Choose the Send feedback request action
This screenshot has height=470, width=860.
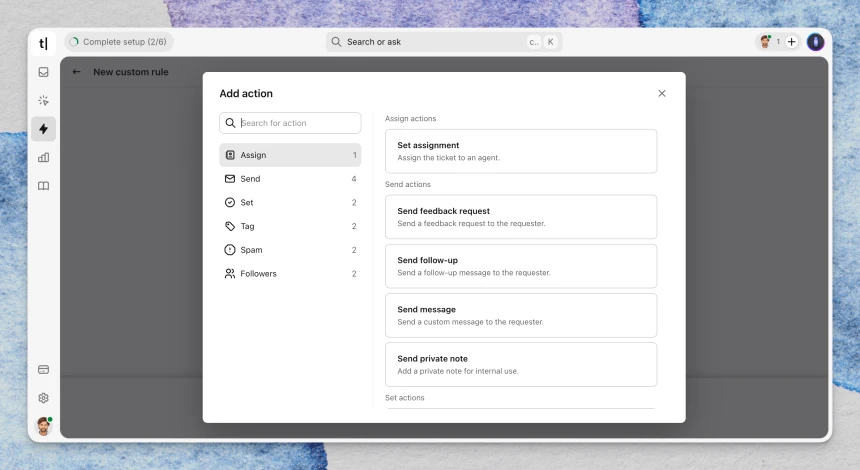click(521, 217)
